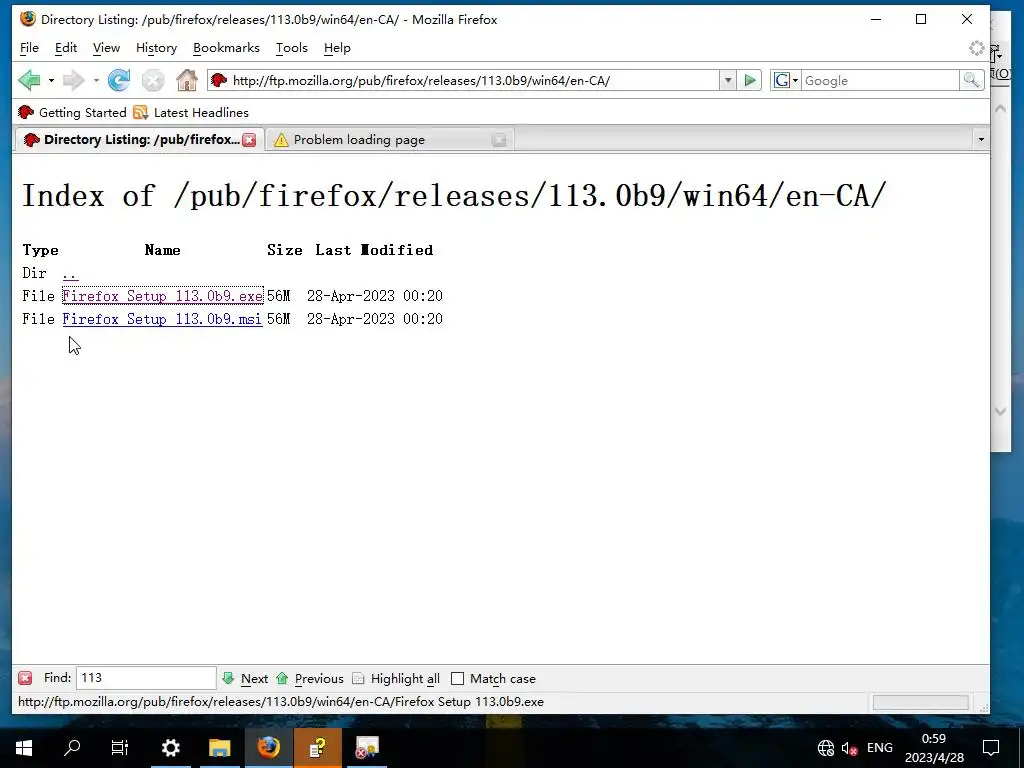Click the Firefox logo in title bar
The image size is (1024, 768).
(28, 19)
